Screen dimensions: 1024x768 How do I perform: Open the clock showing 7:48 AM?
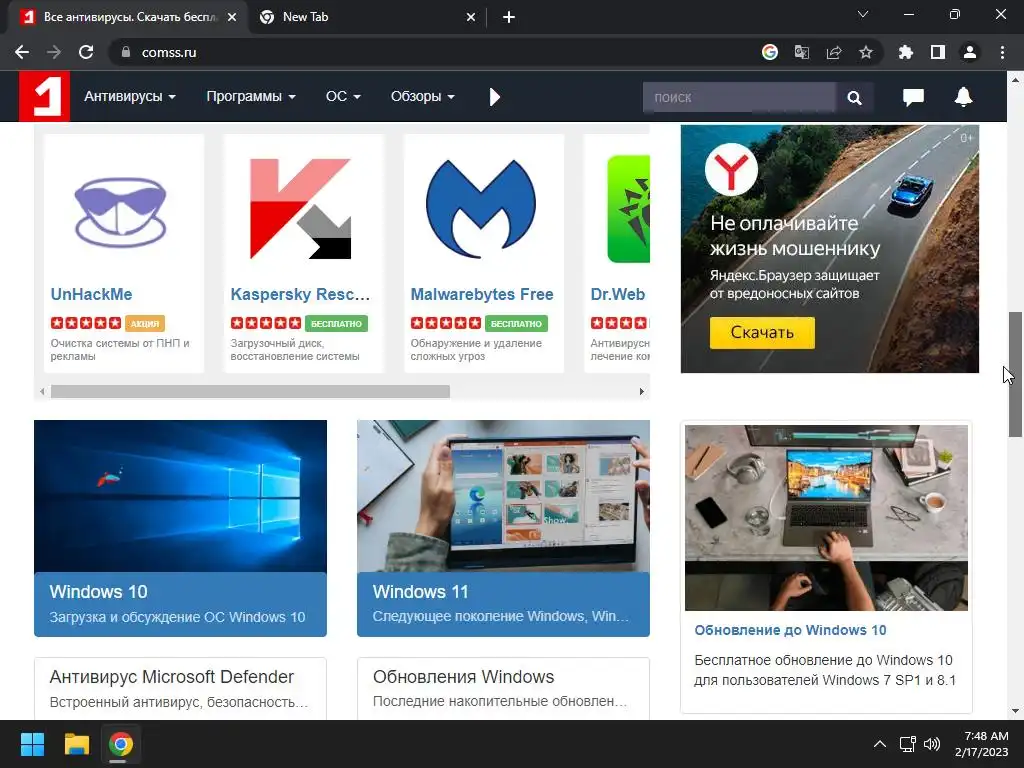(x=982, y=744)
